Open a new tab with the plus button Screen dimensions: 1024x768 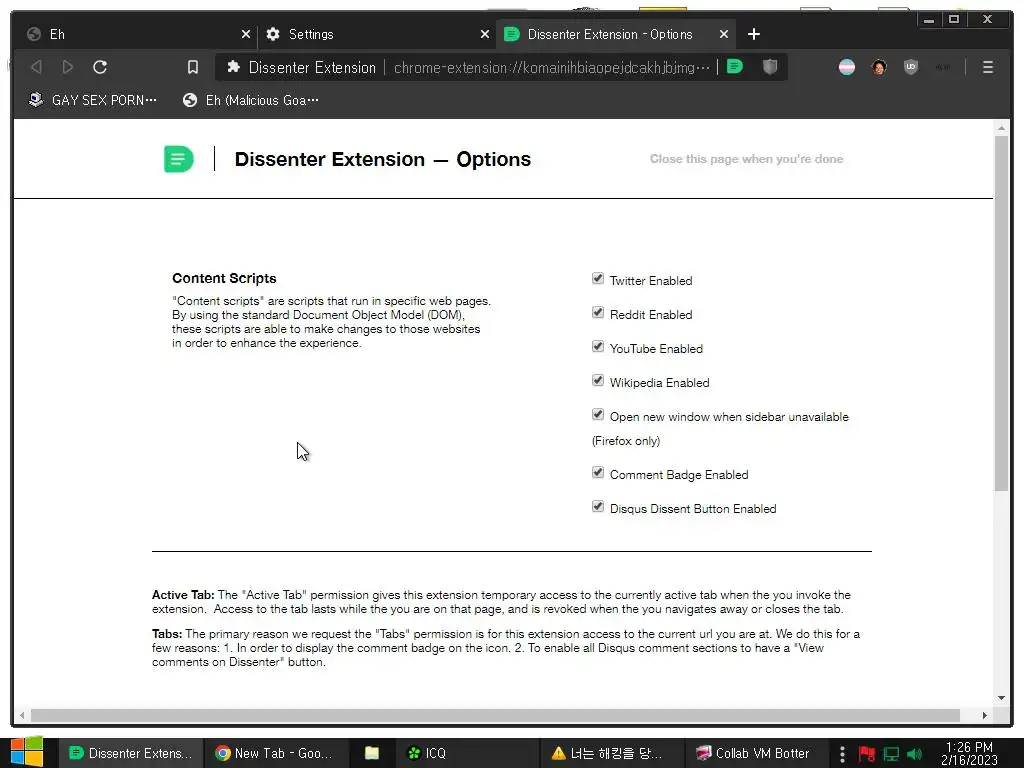[x=754, y=34]
